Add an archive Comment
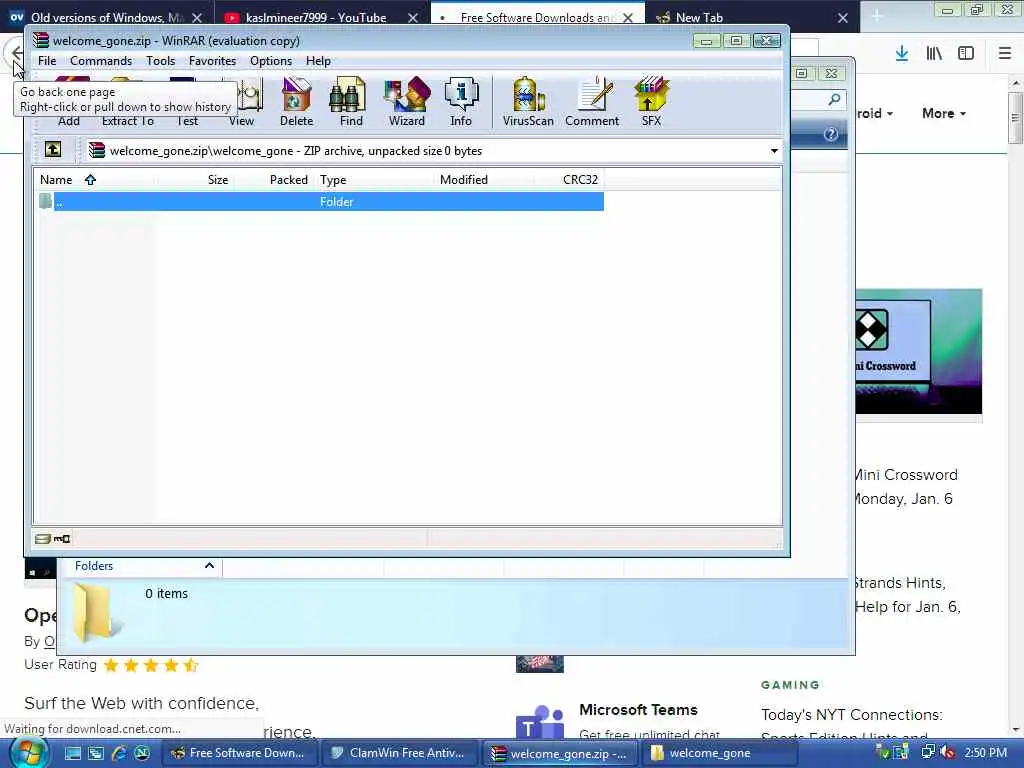The height and width of the screenshot is (768, 1024). pyautogui.click(x=592, y=101)
